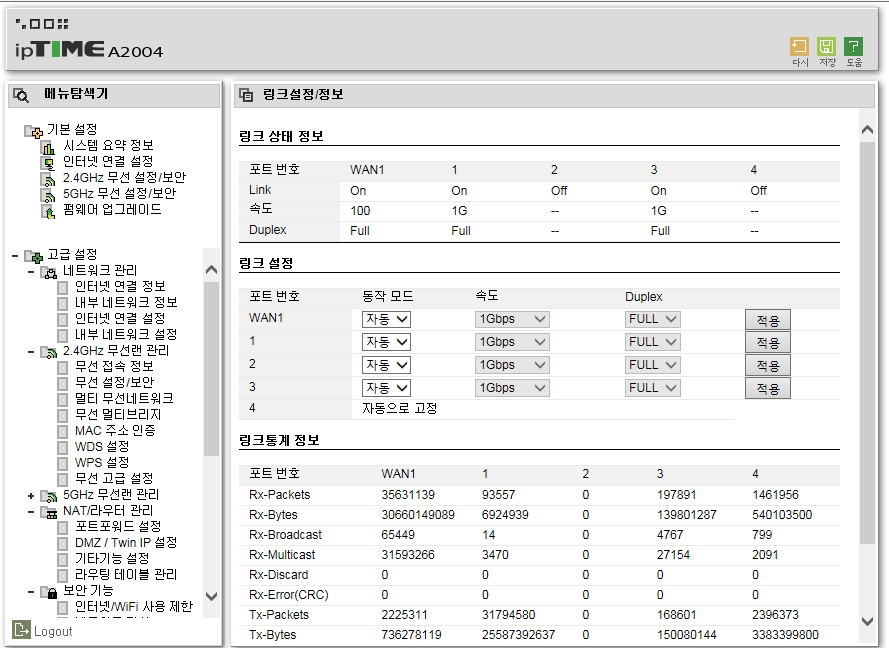Click 적용 button for port 1
This screenshot has height=648, width=889.
pyautogui.click(x=768, y=343)
